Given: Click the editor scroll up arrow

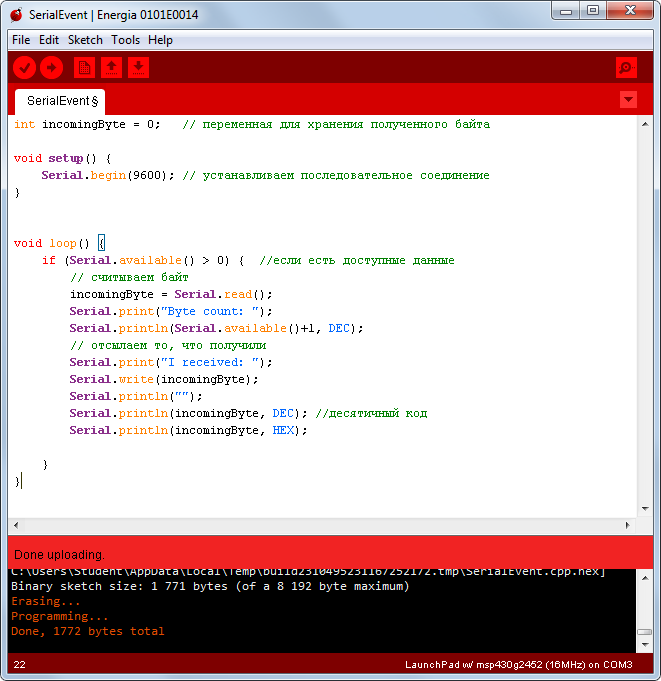Looking at the screenshot, I should point(645,124).
